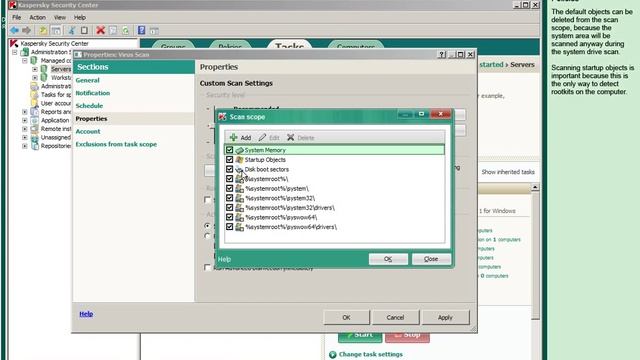Uncheck the %systemroot%\system32\drivers\ checkbox
Viewport: 640px width, 360px height.
229,208
